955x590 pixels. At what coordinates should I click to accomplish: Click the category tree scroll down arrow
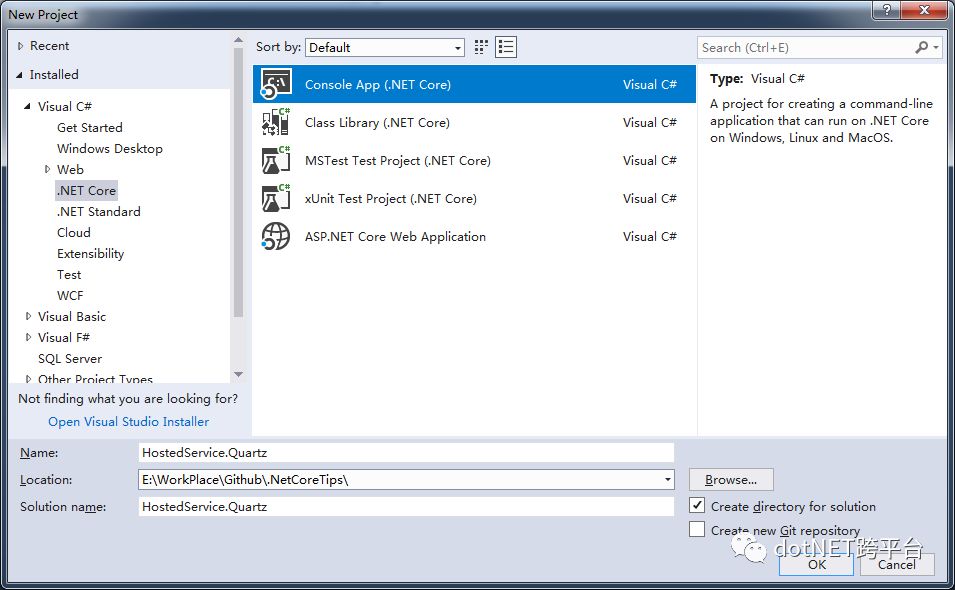(238, 374)
